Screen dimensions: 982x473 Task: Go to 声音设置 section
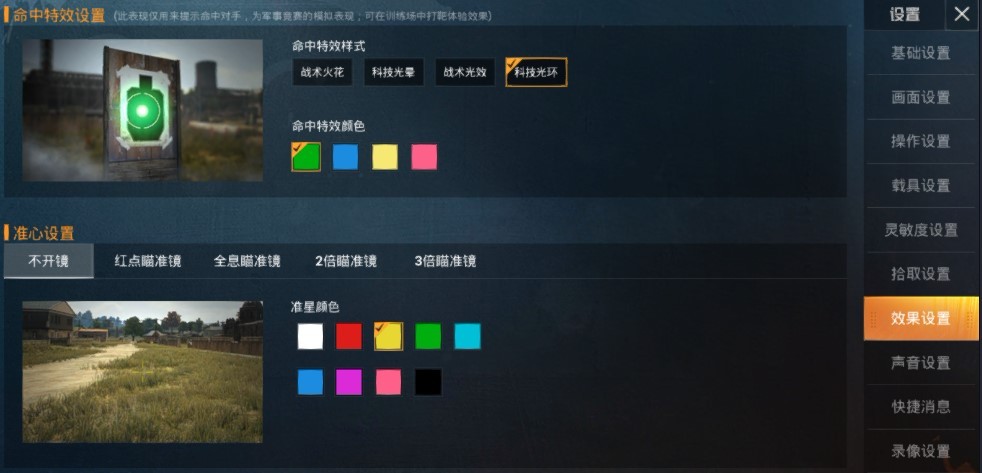tap(921, 363)
